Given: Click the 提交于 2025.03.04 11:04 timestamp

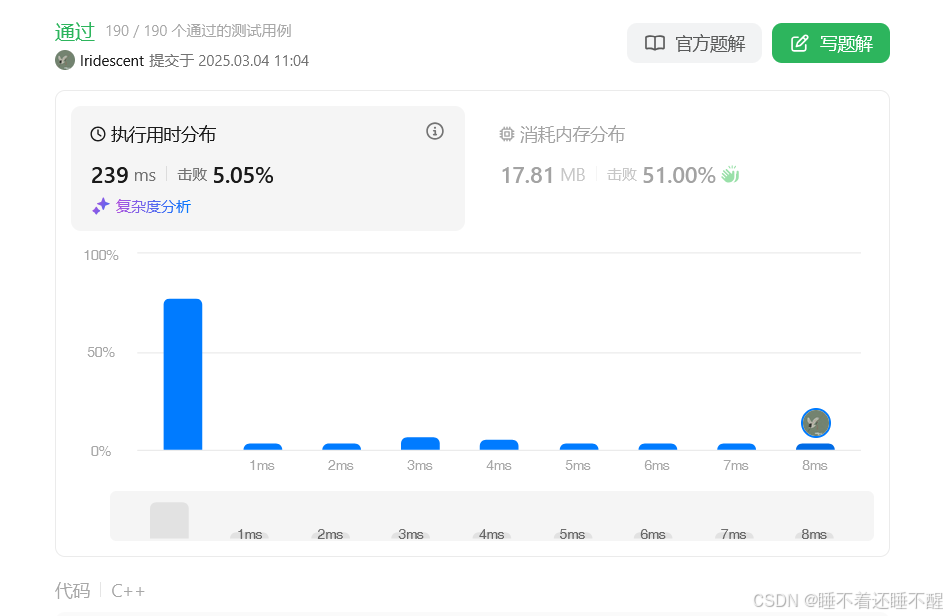Looking at the screenshot, I should click(x=229, y=61).
